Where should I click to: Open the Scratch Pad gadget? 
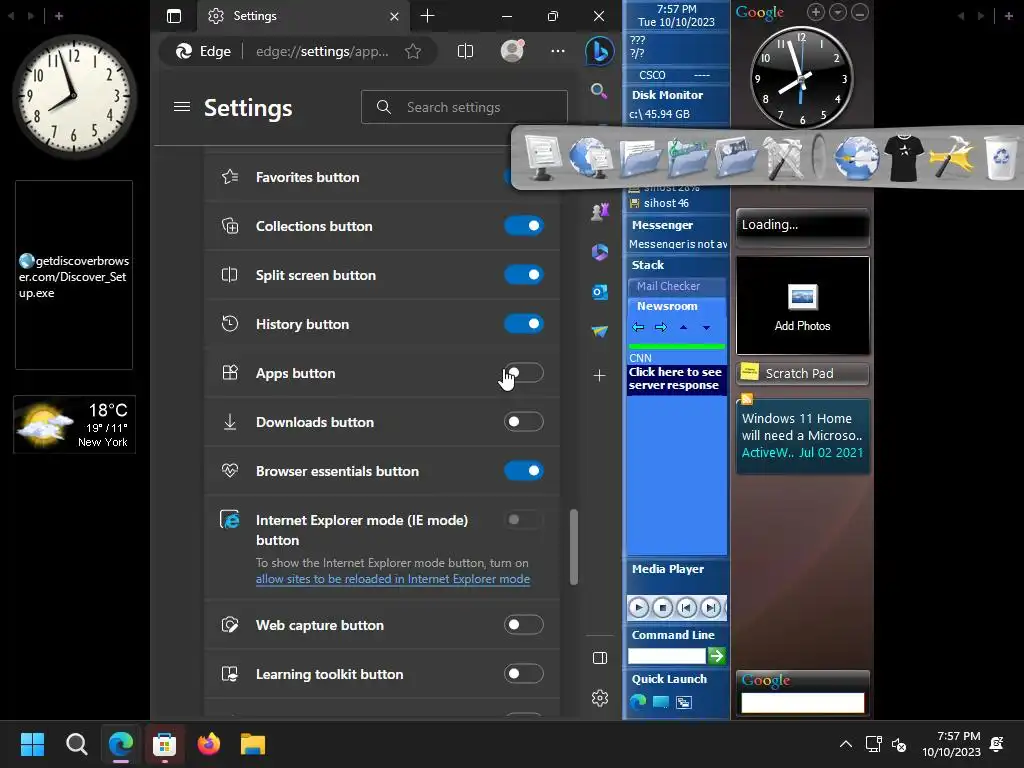pyautogui.click(x=803, y=374)
